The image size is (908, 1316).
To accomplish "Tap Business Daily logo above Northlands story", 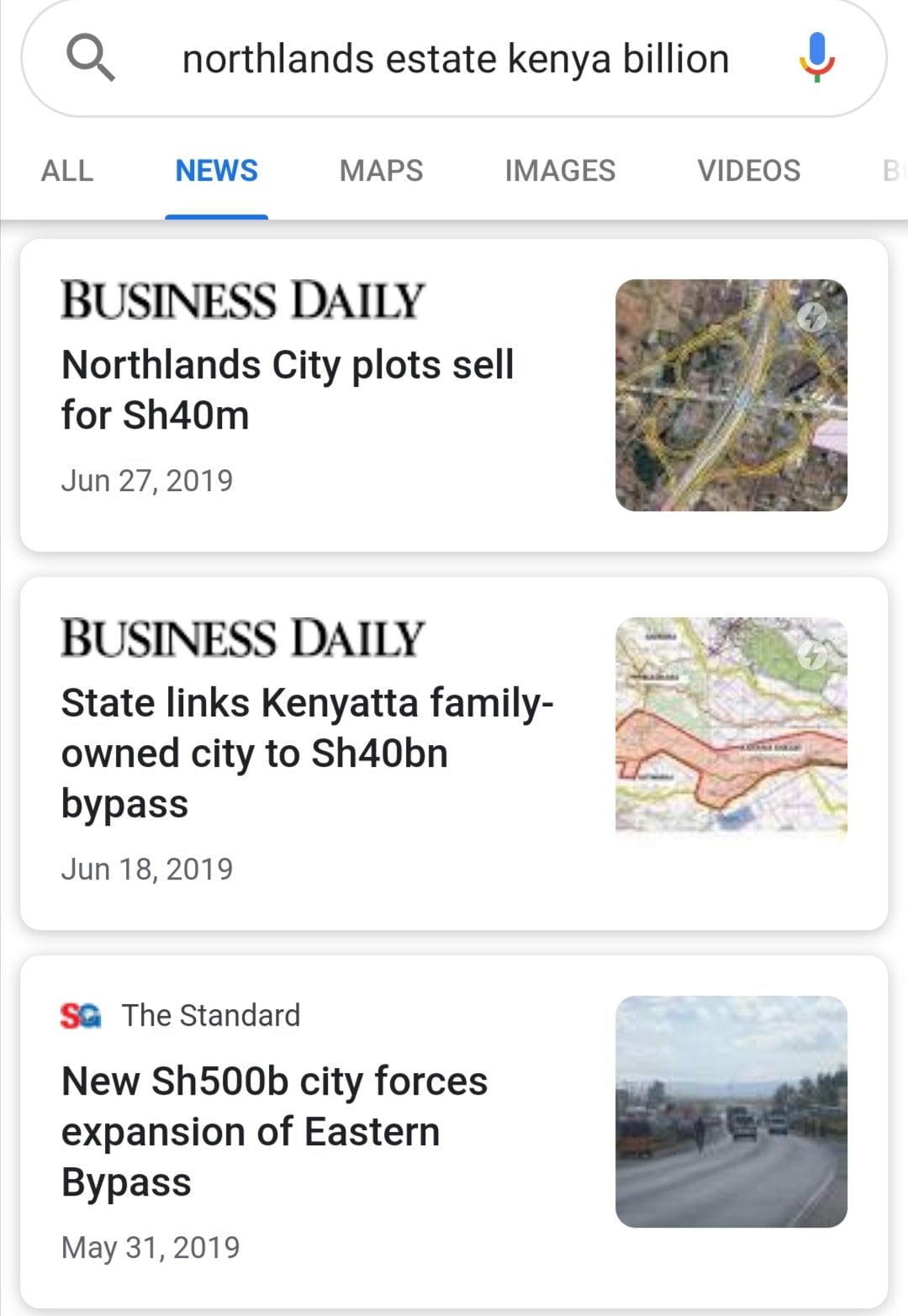I will [x=242, y=300].
